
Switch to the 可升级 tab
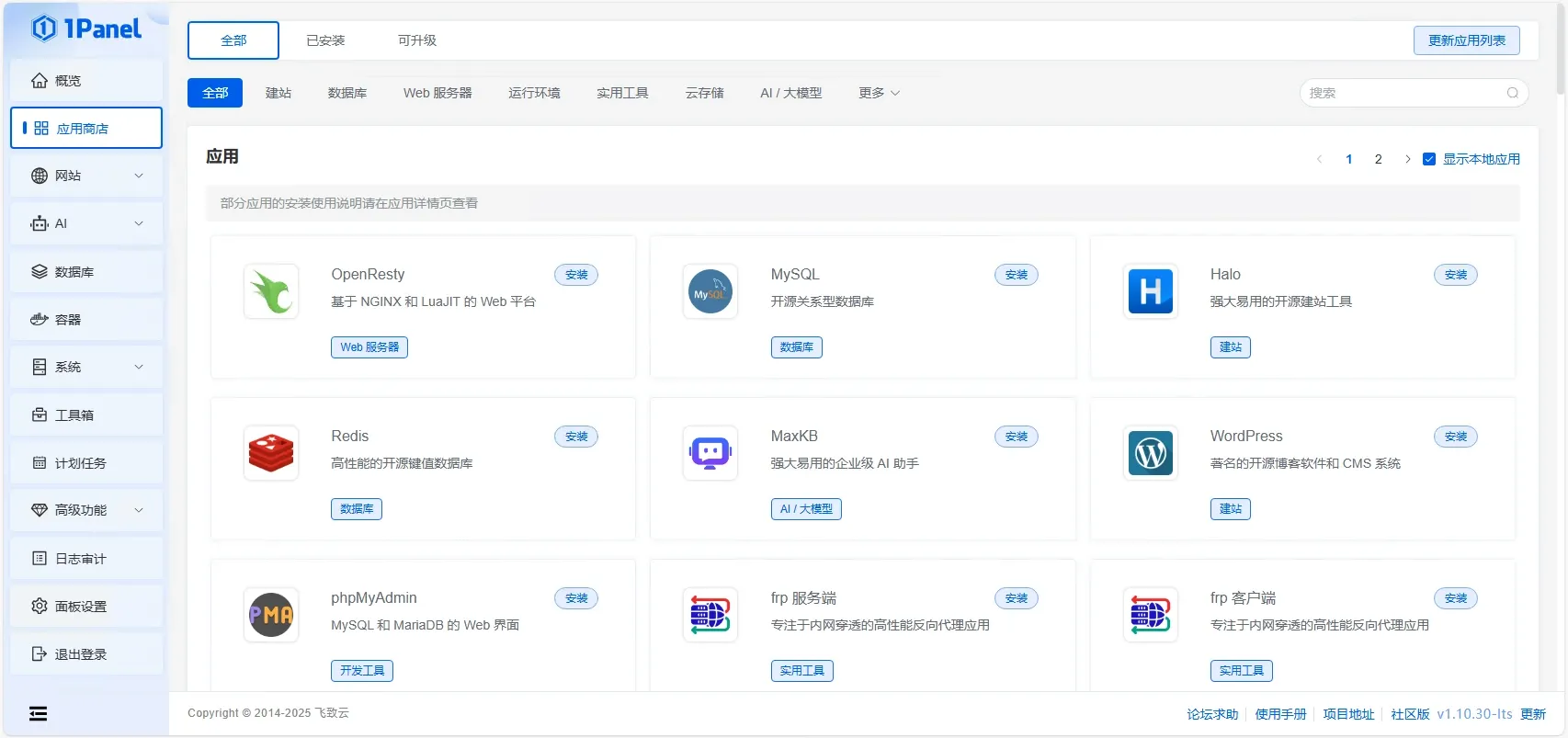[x=417, y=40]
